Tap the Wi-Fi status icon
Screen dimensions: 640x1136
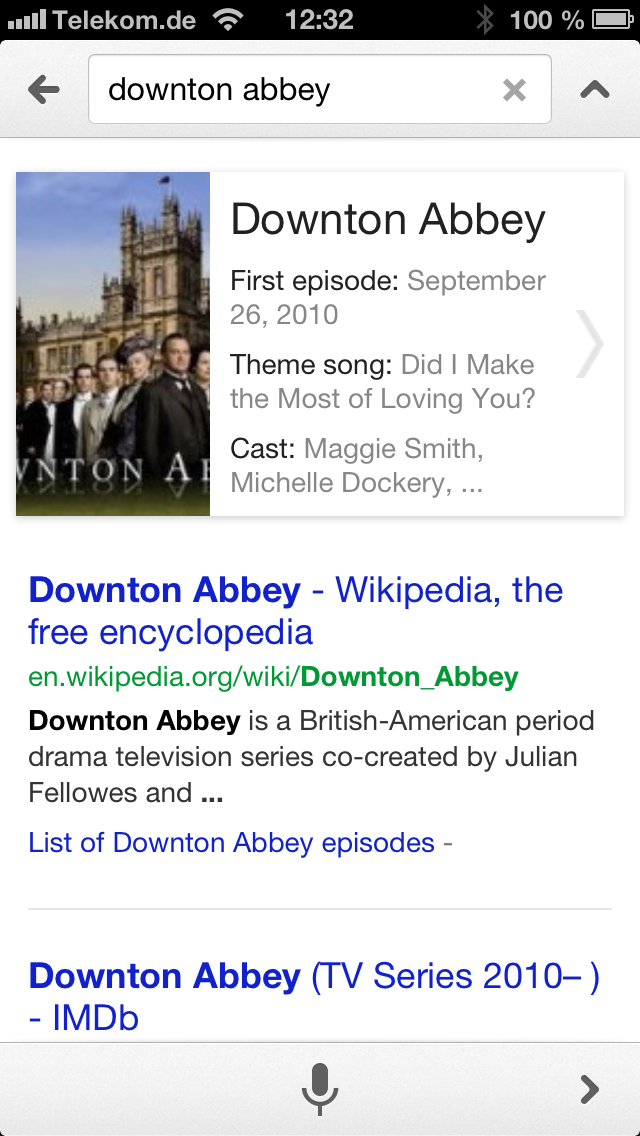[x=229, y=19]
